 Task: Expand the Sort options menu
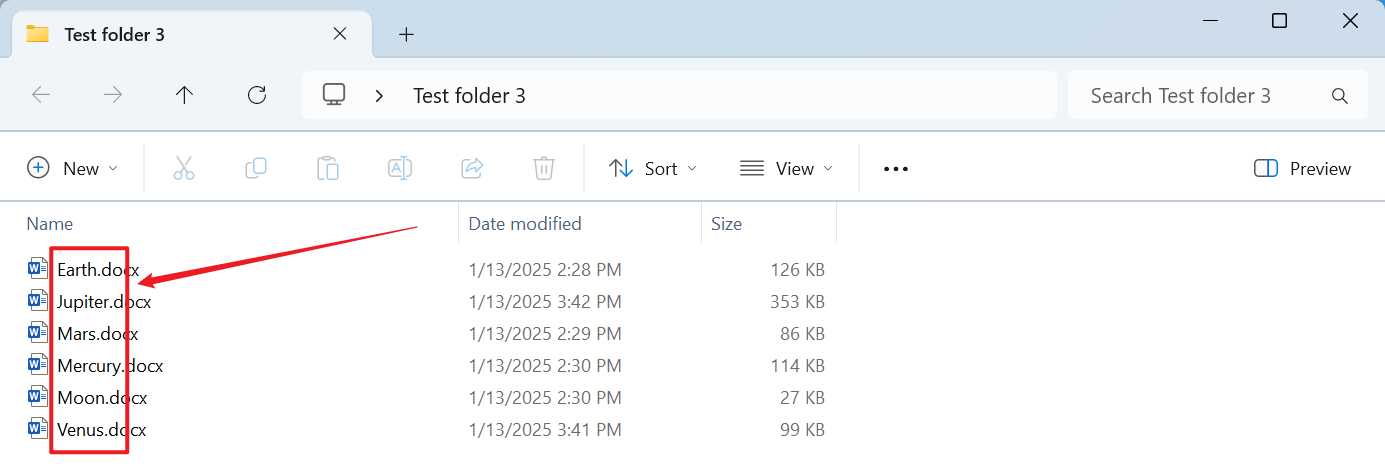(653, 168)
